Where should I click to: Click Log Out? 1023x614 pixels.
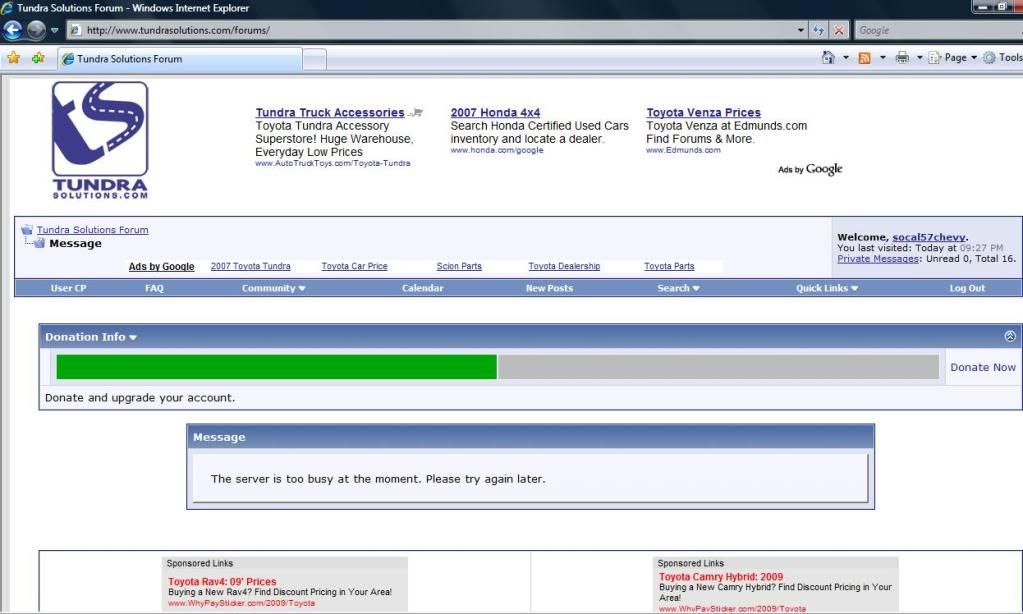[x=968, y=288]
